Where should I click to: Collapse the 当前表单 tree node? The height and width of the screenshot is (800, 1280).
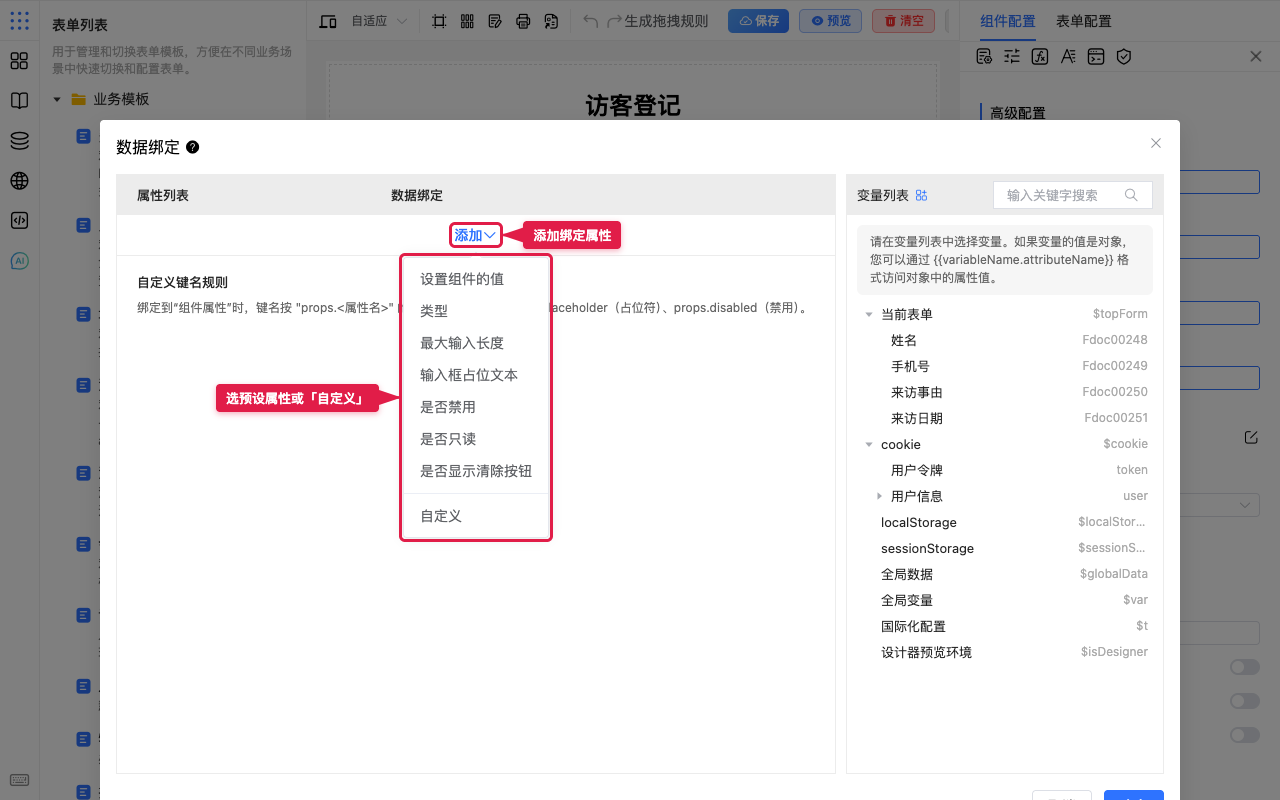click(x=868, y=315)
